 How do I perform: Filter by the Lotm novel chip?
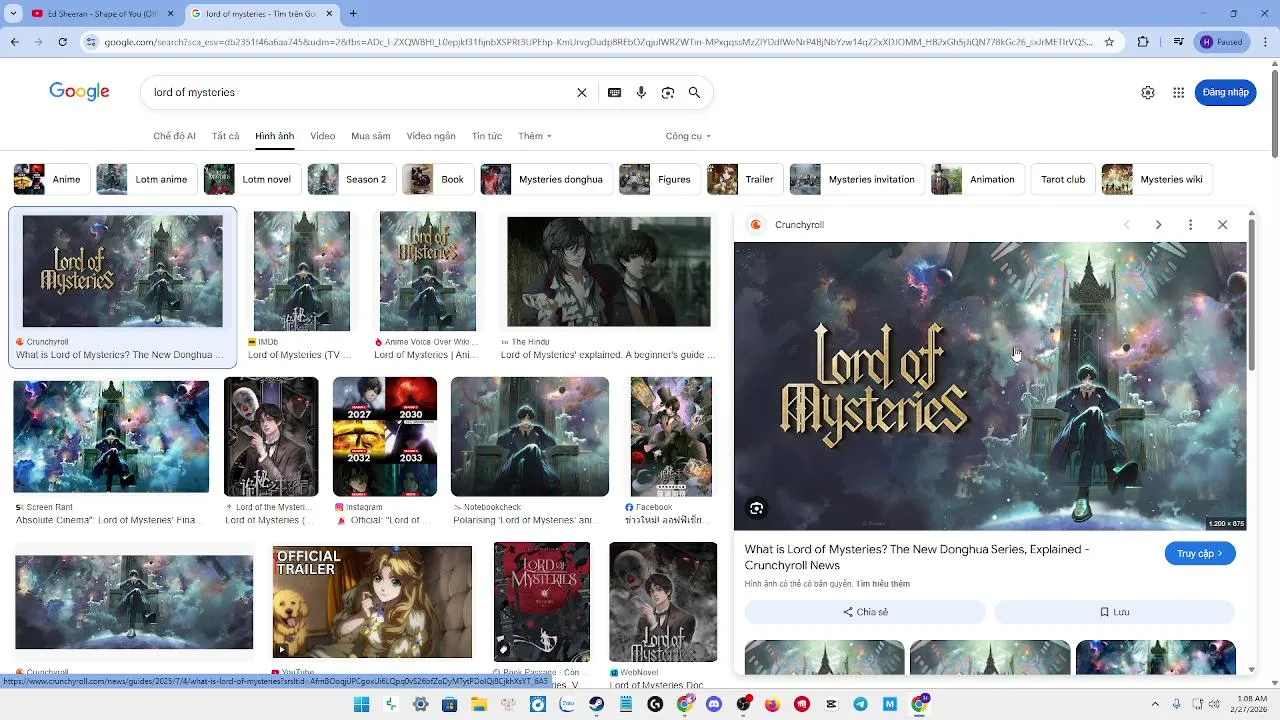[250, 180]
